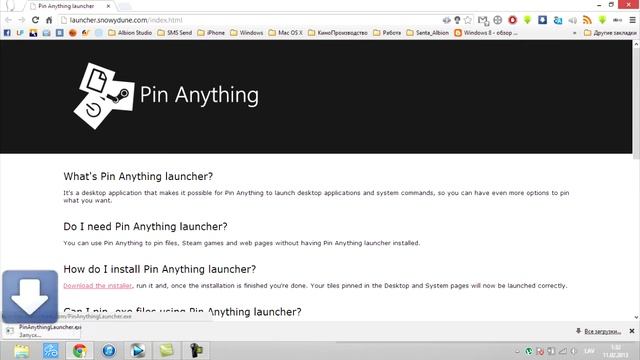Click the speaker volume extension icon
The width and height of the screenshot is (640, 360).
point(572,20)
